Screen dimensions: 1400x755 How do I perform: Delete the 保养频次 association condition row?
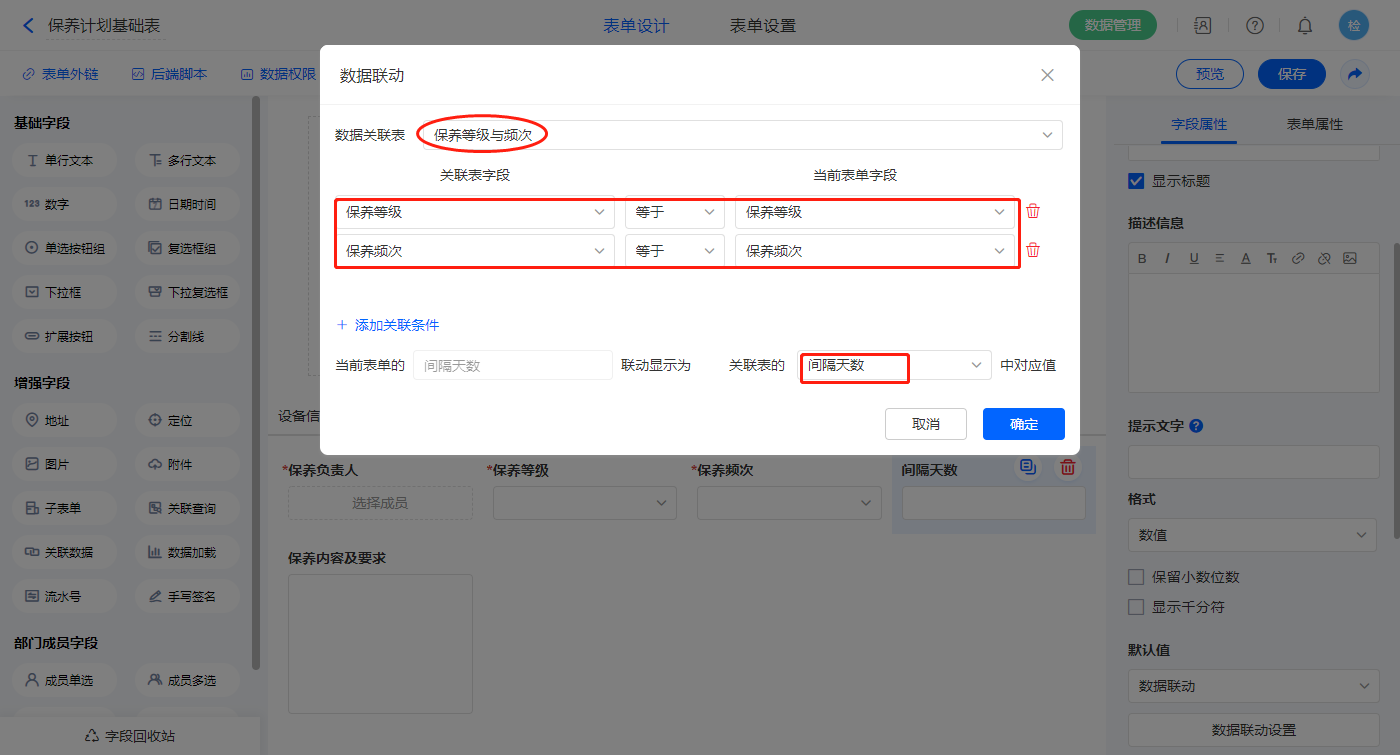coord(1033,251)
